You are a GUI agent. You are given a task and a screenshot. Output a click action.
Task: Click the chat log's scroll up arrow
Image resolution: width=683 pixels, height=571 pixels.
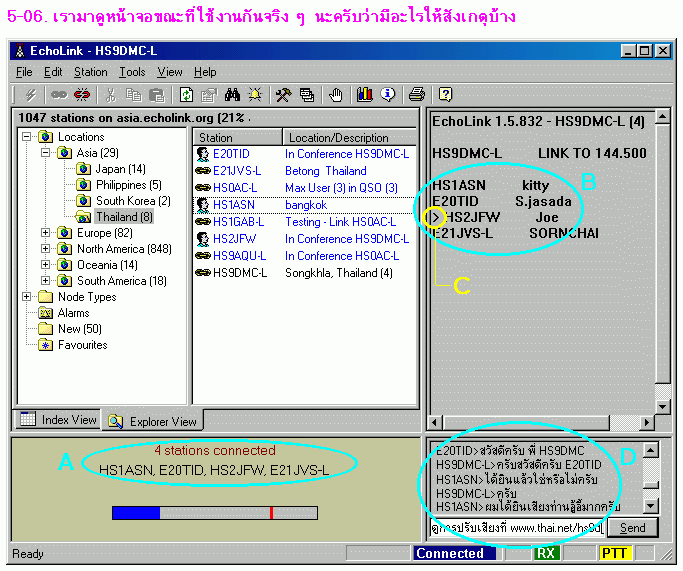click(651, 449)
